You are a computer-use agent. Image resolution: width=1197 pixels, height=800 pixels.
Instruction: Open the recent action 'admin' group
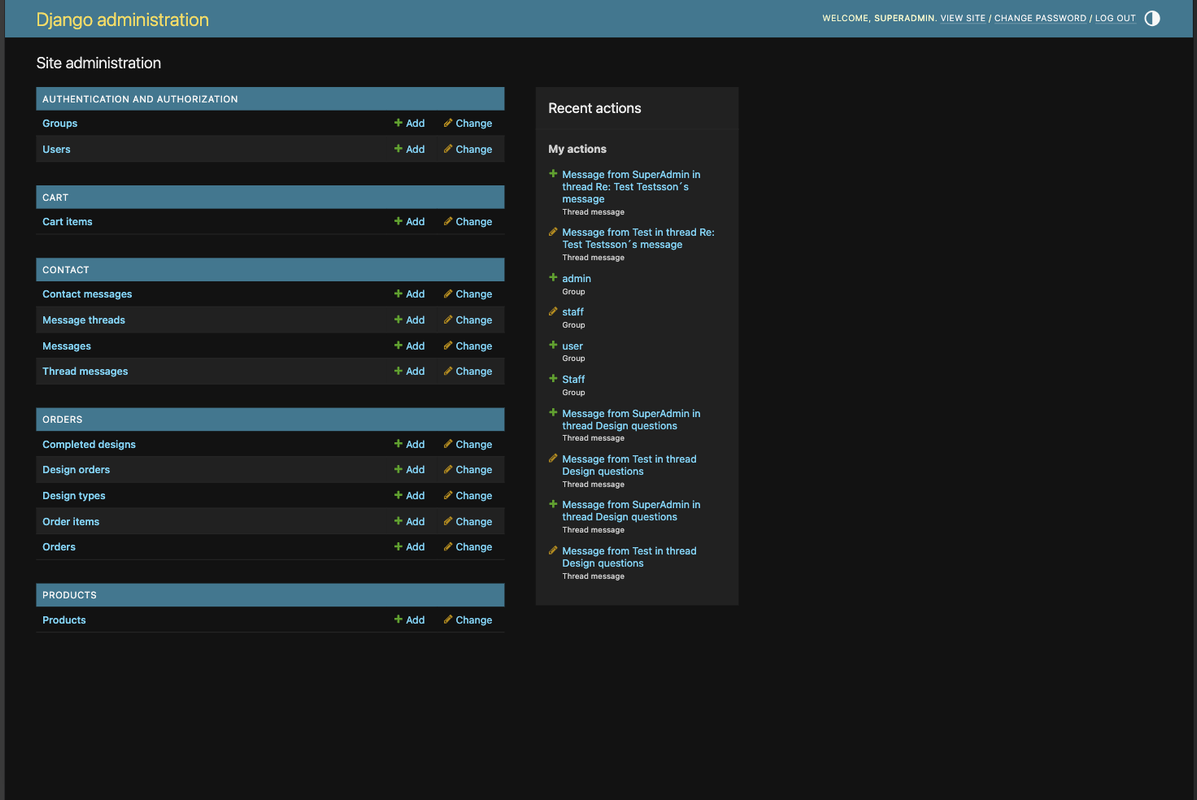[576, 279]
